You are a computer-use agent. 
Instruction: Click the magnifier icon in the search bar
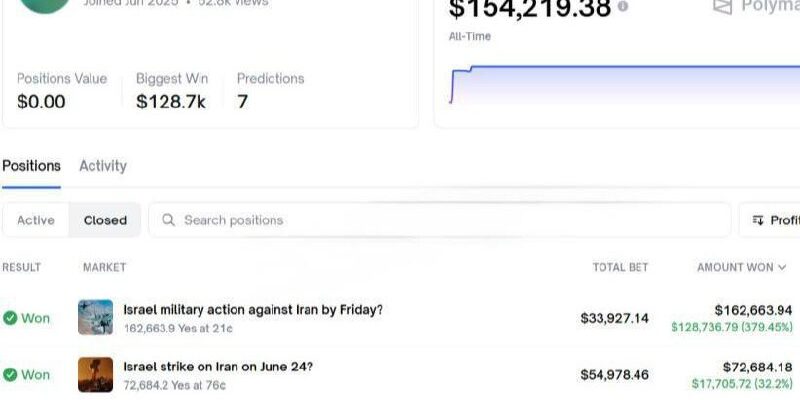(168, 220)
